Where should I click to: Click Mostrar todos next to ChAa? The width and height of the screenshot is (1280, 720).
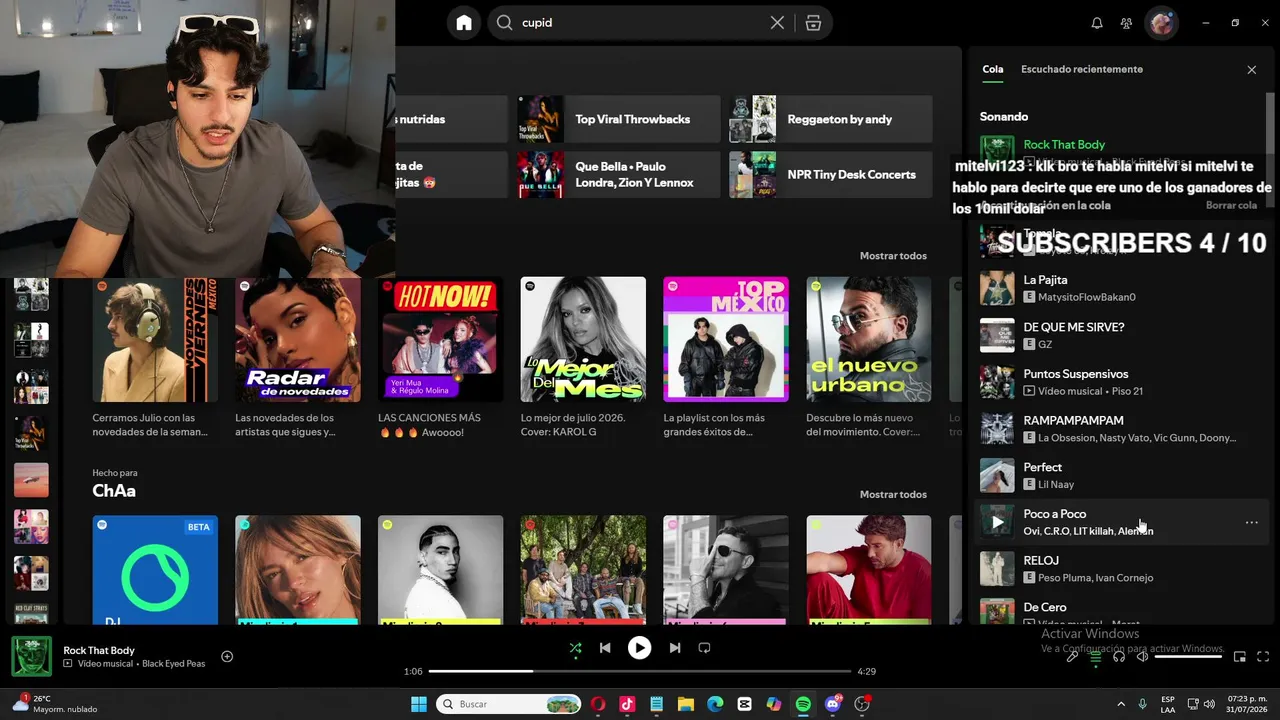pos(893,494)
